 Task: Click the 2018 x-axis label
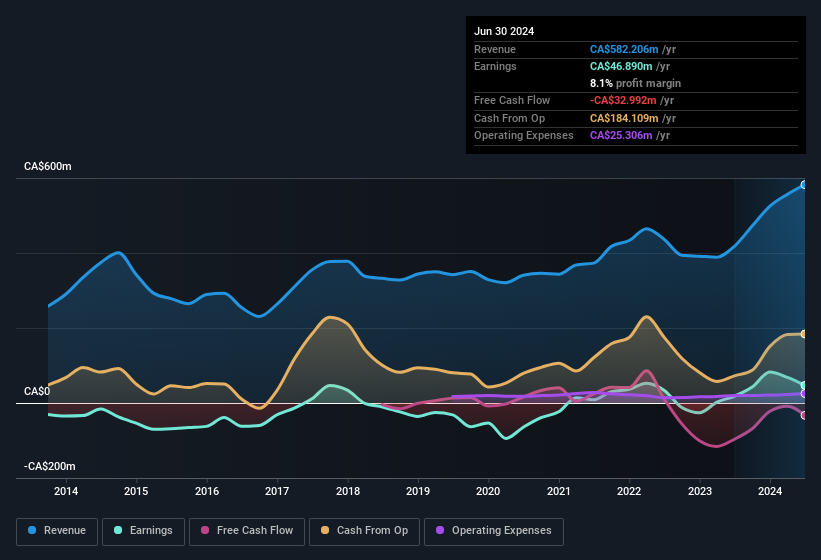point(348,491)
